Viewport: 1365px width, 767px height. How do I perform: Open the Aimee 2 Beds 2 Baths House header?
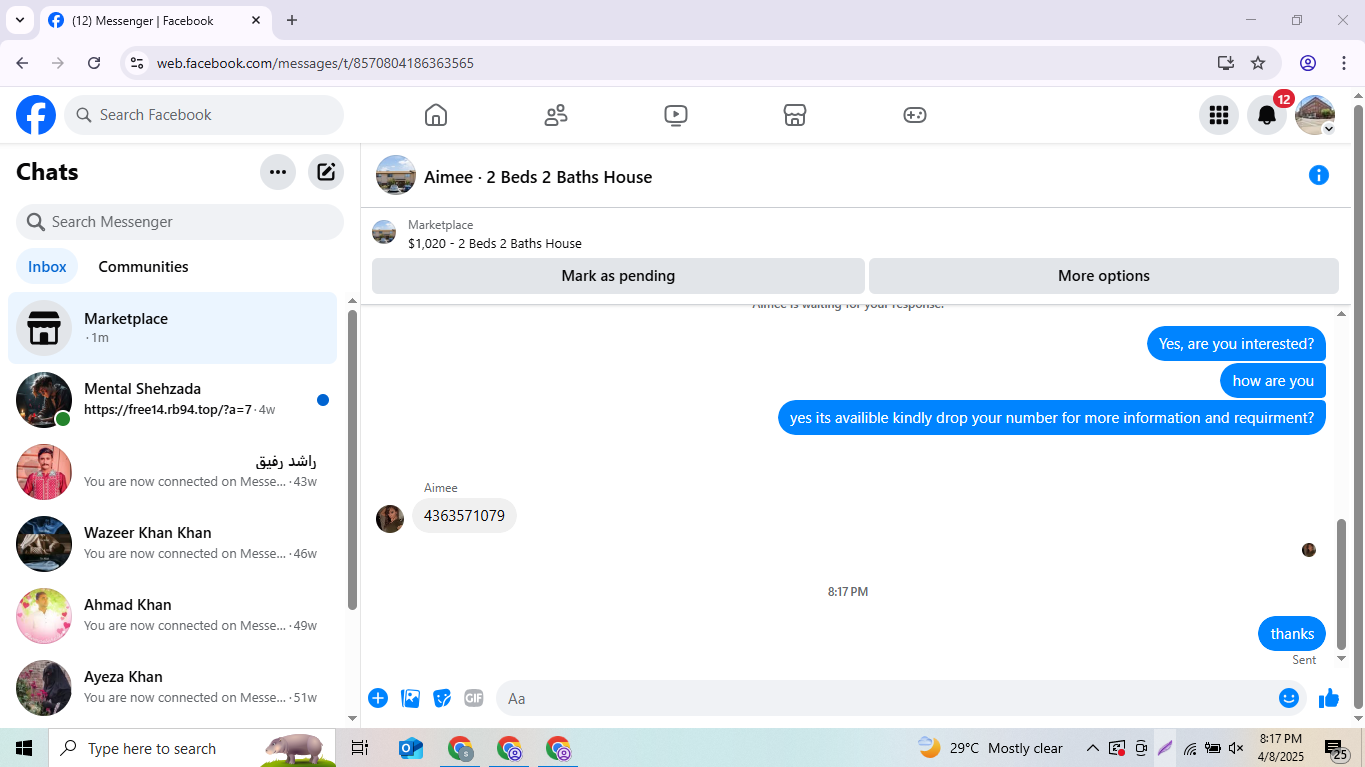(514, 176)
